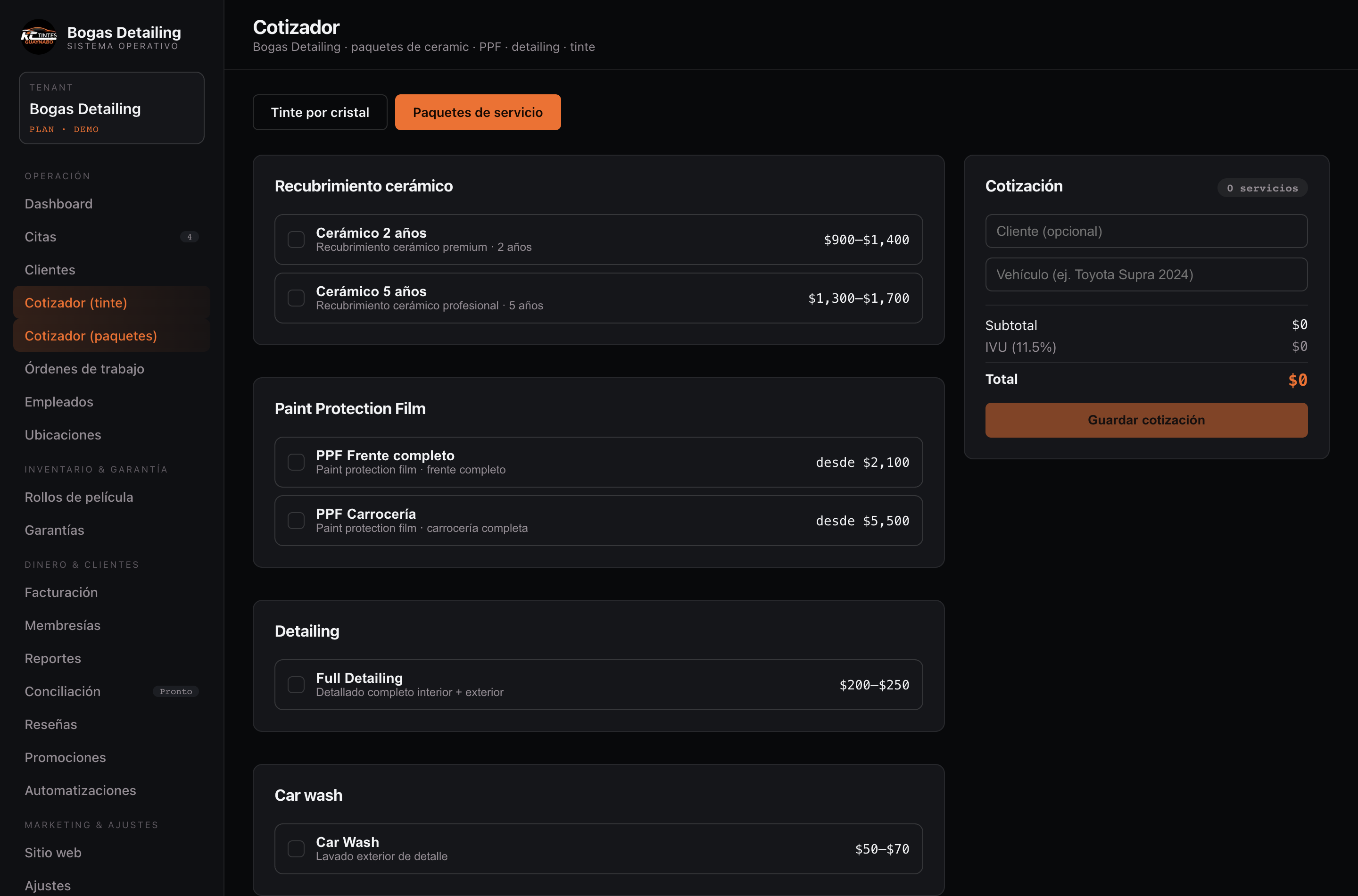
Task: Open Dashboard in the sidebar
Action: 111,204
